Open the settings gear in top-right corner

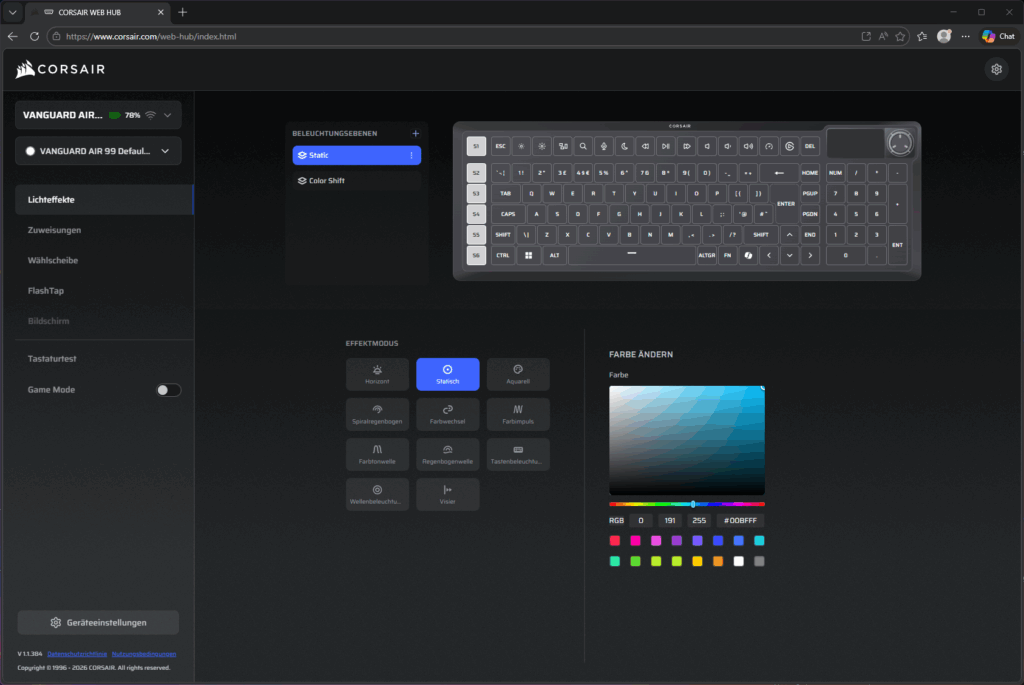996,69
